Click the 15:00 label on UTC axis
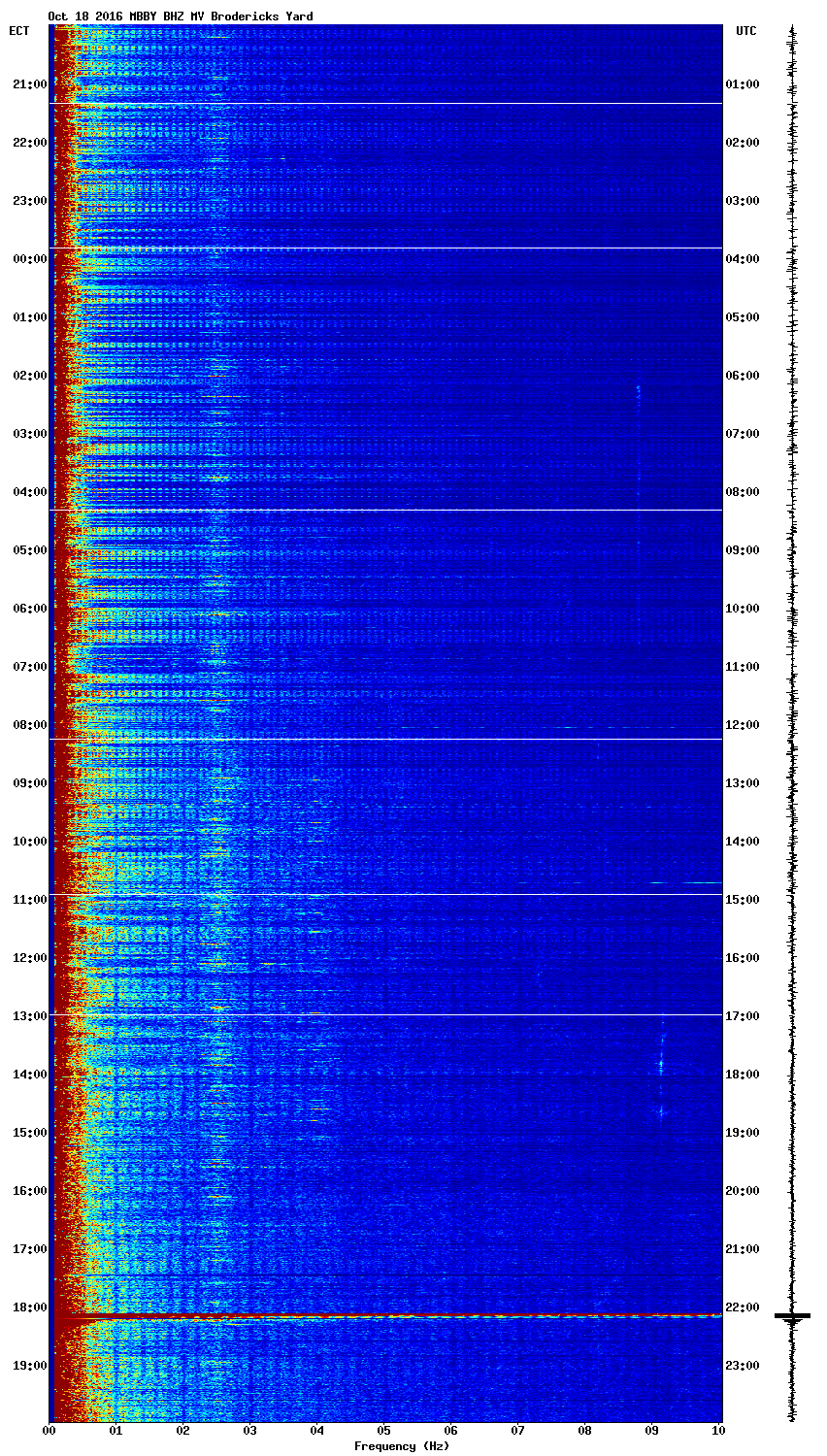The image size is (827, 1456). pyautogui.click(x=743, y=900)
